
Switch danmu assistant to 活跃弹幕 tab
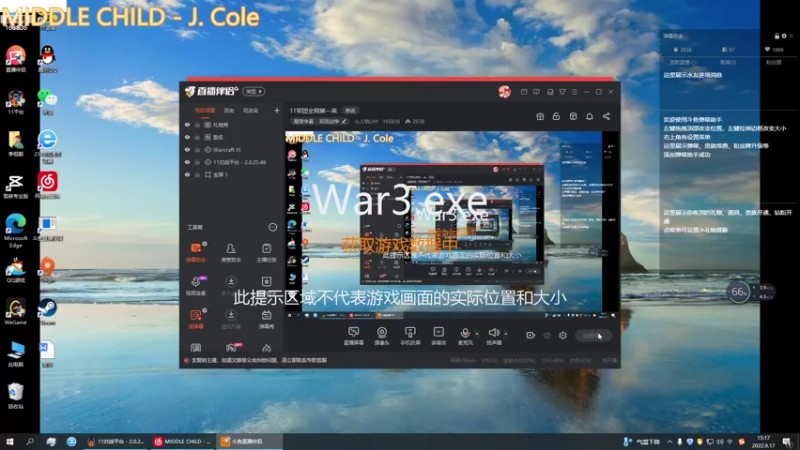click(x=683, y=62)
